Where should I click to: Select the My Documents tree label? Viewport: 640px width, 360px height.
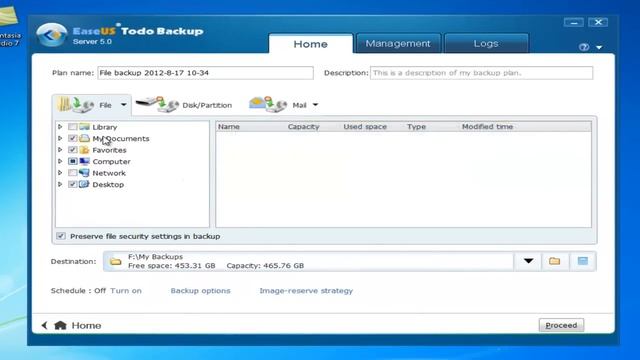121,138
